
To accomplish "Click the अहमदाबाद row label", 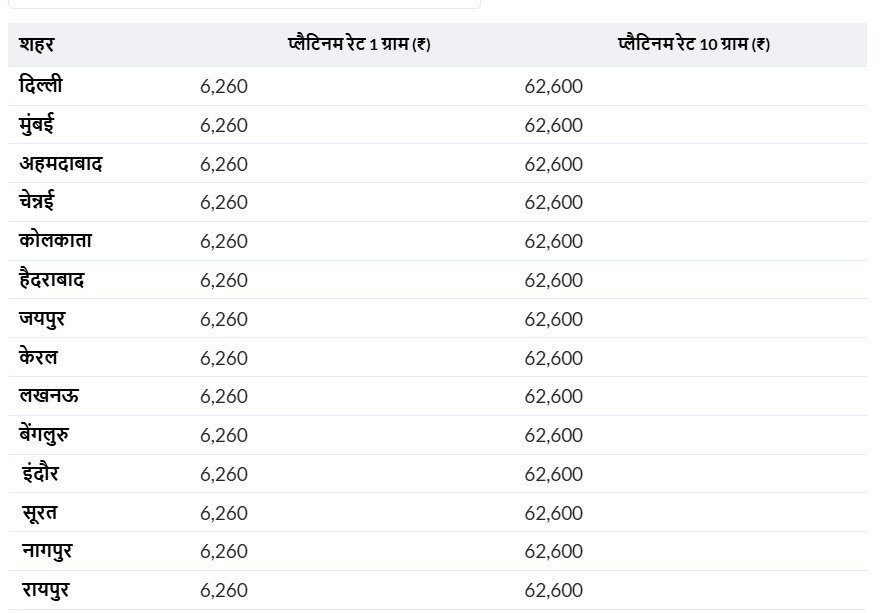I will [x=61, y=164].
